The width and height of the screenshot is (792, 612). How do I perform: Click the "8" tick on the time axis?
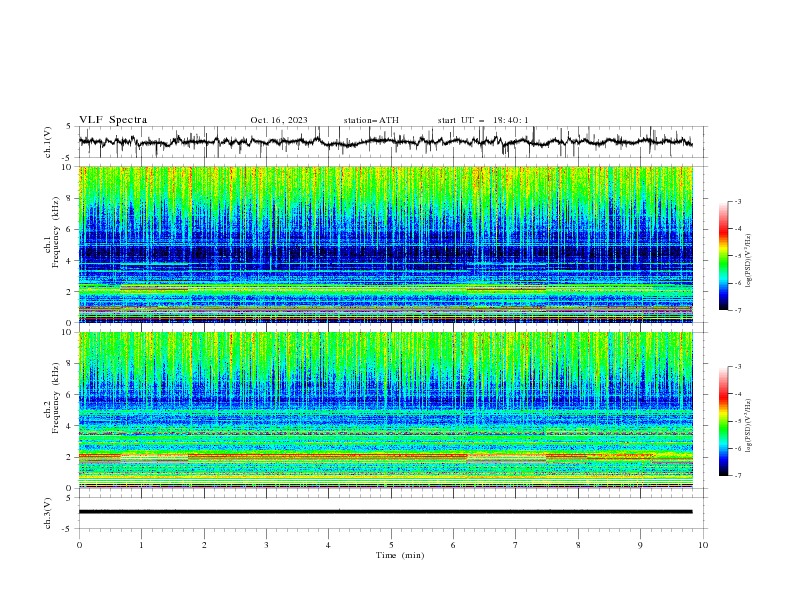(578, 545)
